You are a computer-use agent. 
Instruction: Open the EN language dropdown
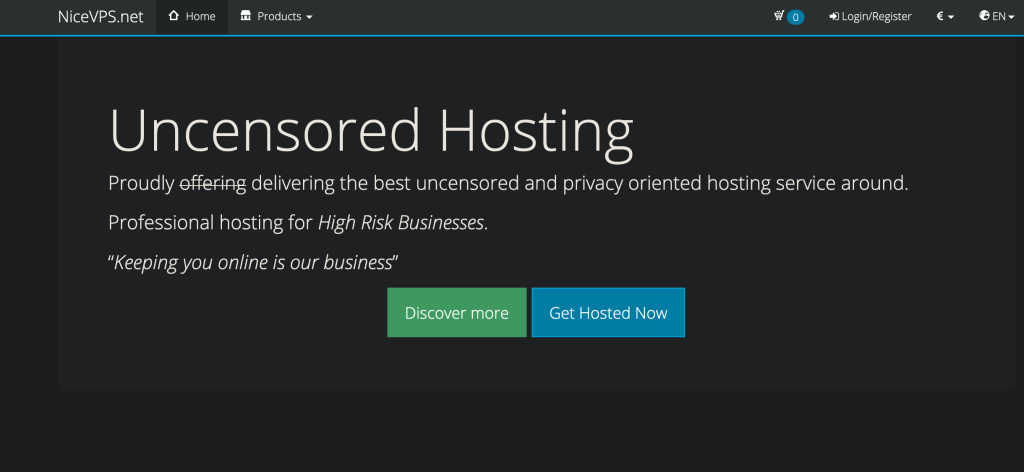(x=997, y=17)
